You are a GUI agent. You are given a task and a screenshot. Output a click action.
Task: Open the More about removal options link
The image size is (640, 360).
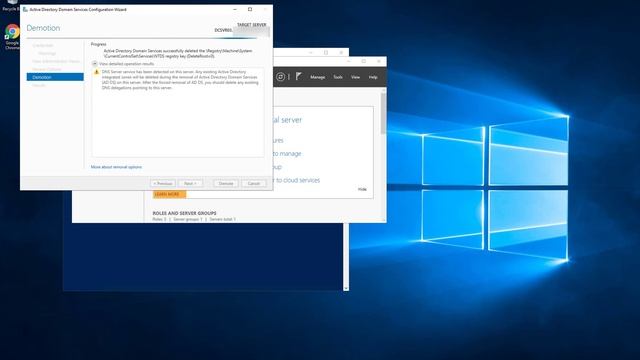[x=116, y=167]
